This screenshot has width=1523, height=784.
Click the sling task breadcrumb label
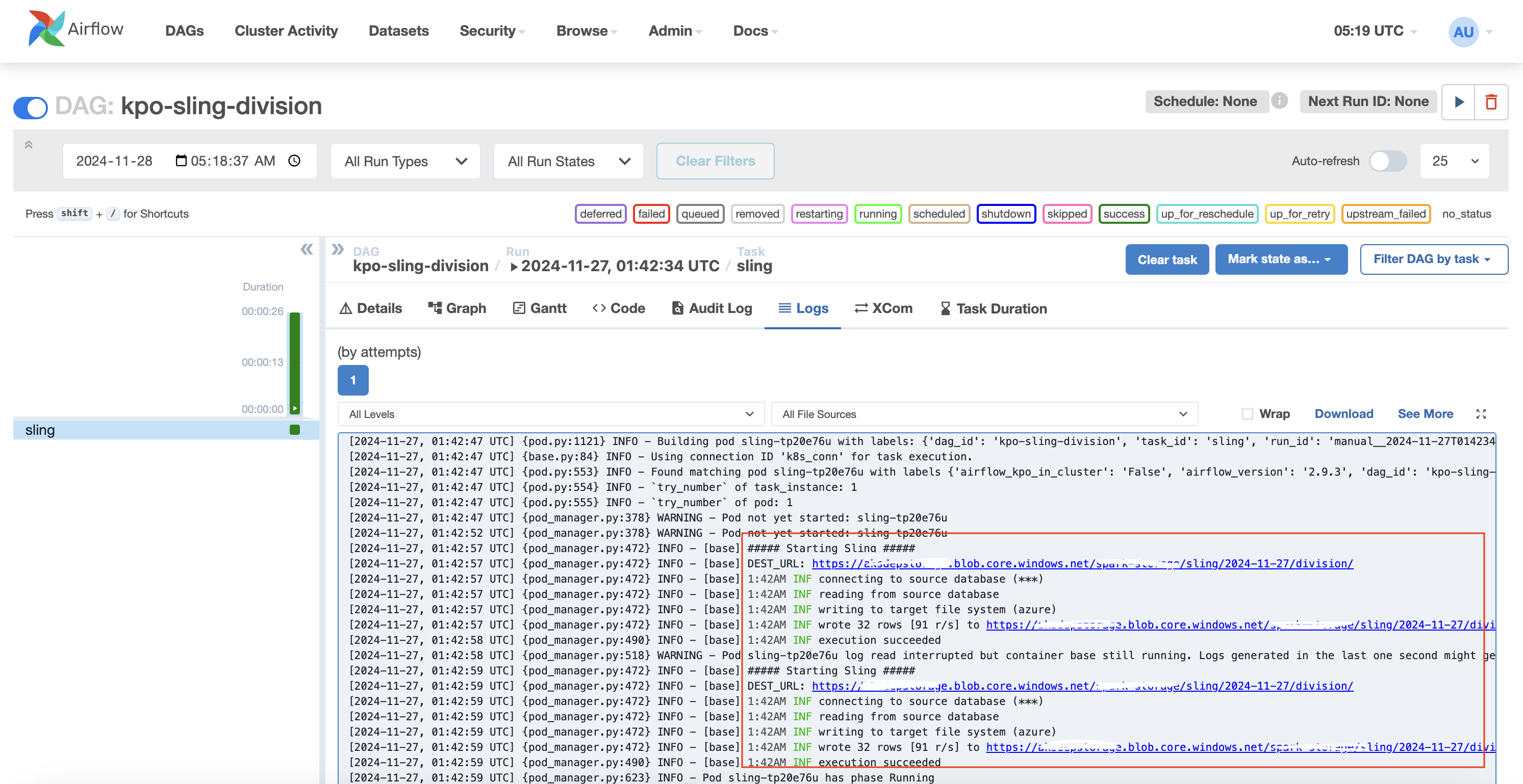[x=754, y=266]
